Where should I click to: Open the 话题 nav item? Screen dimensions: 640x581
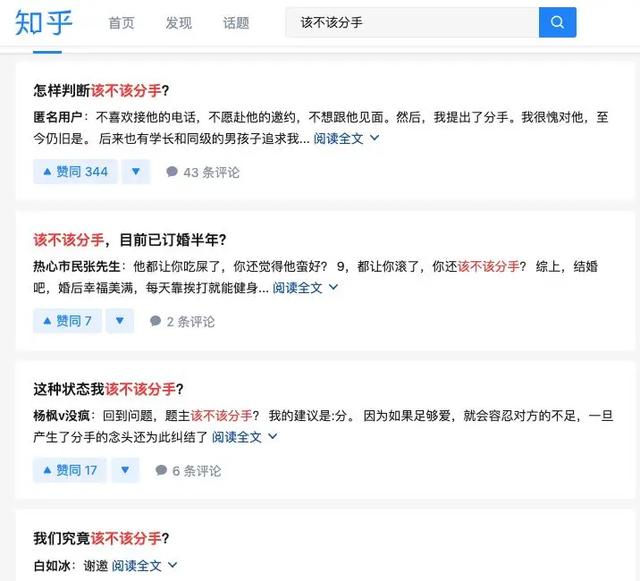pyautogui.click(x=236, y=23)
